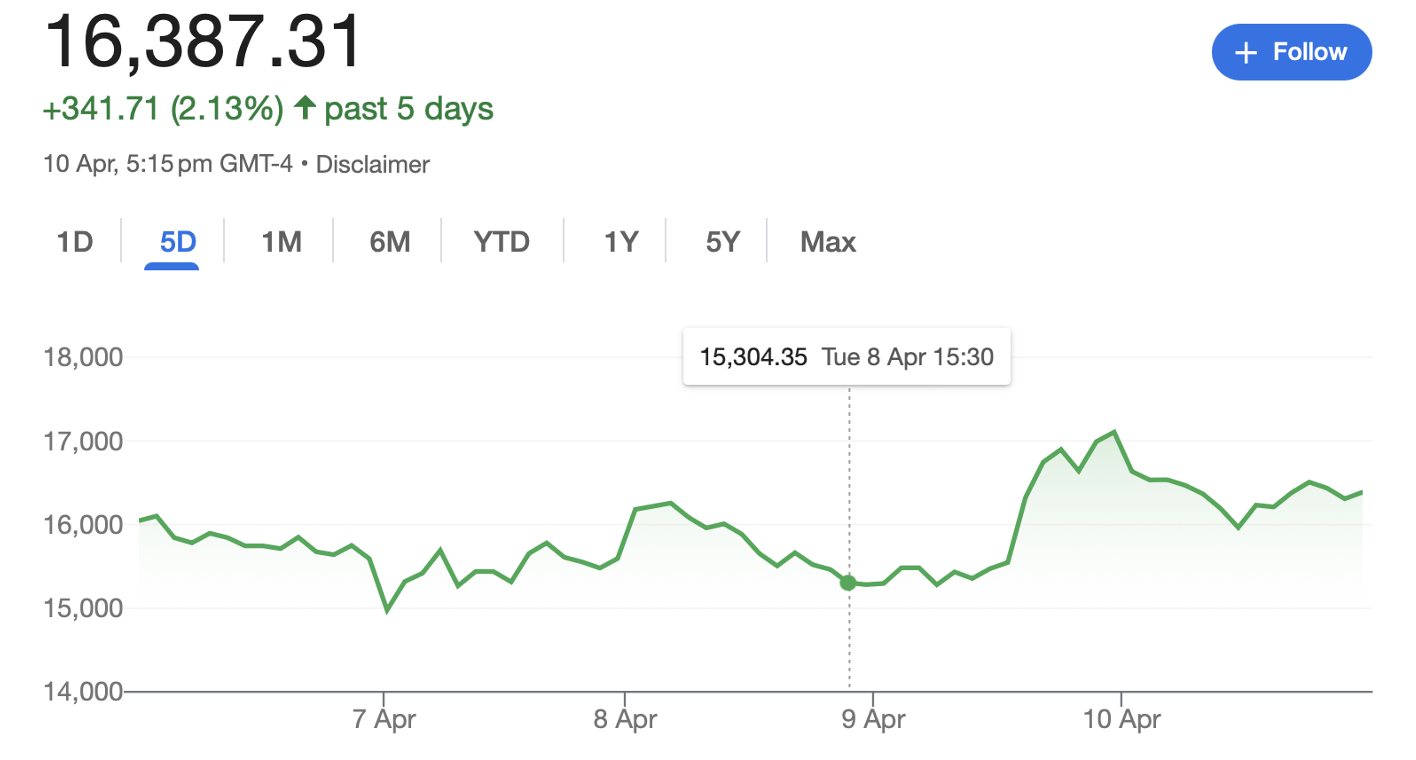
Task: Click the 18,000 y-axis label
Action: click(x=84, y=357)
